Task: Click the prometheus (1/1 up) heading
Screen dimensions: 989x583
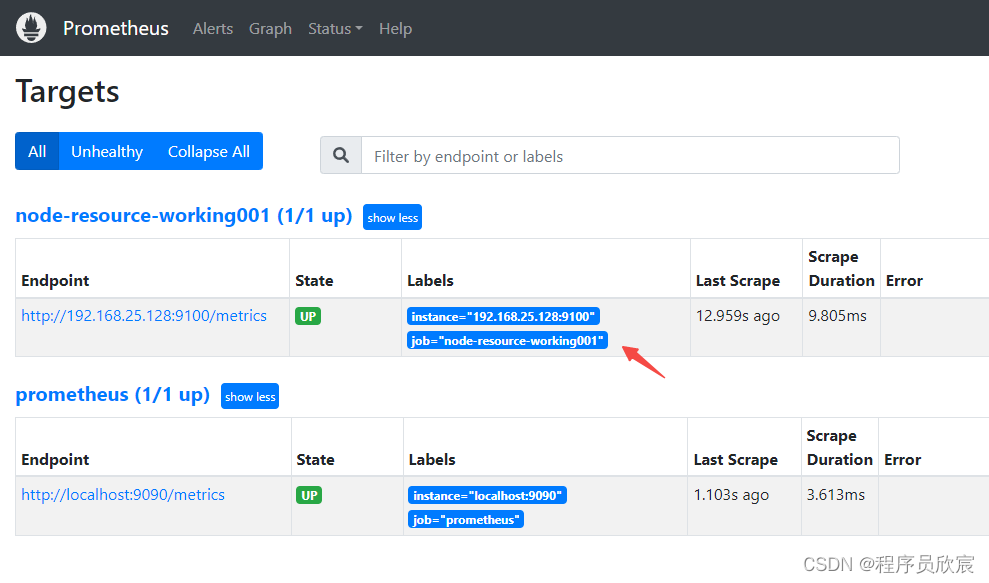Action: (113, 395)
